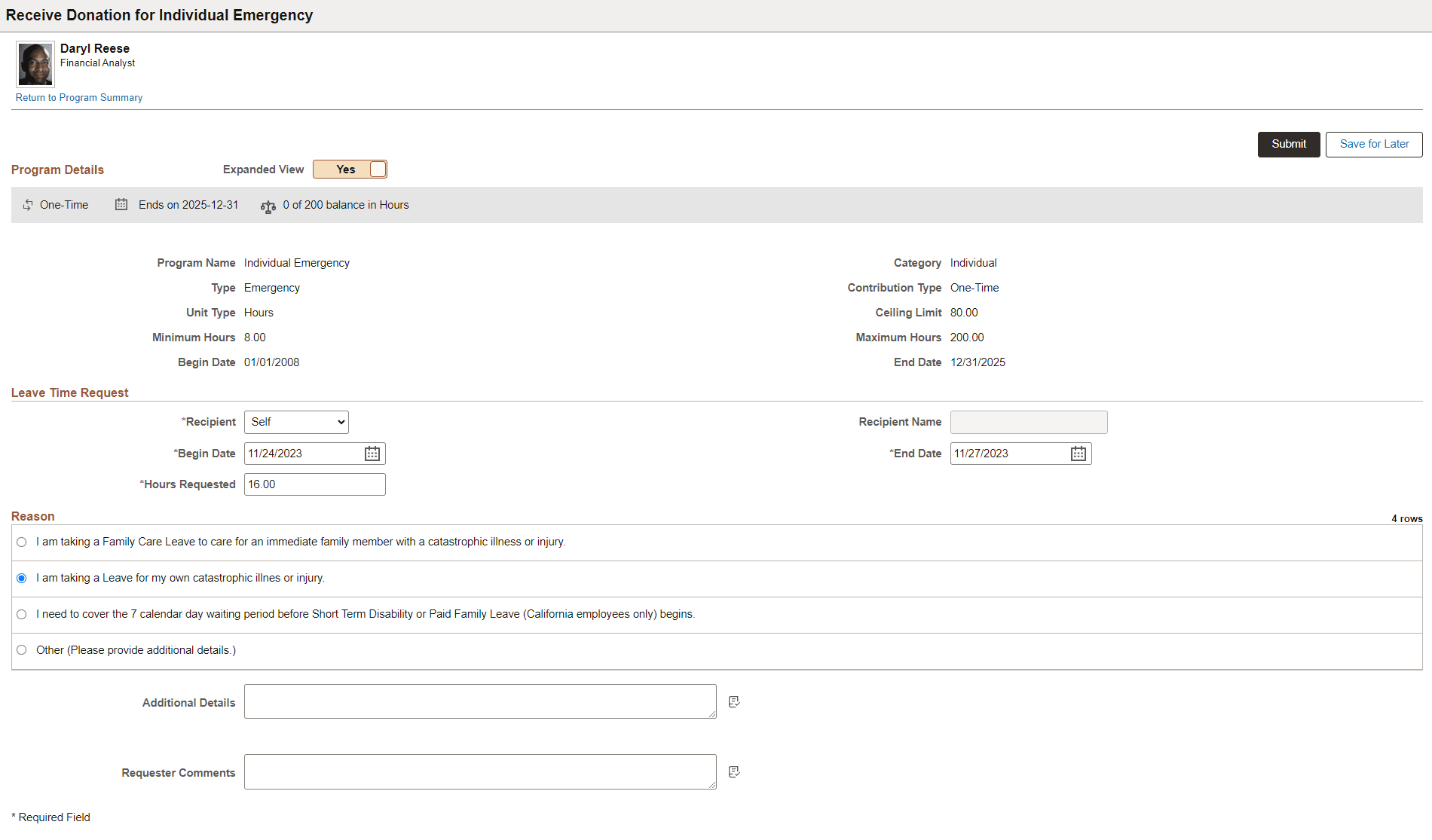
Task: Open the End Date calendar picker
Action: [1079, 454]
